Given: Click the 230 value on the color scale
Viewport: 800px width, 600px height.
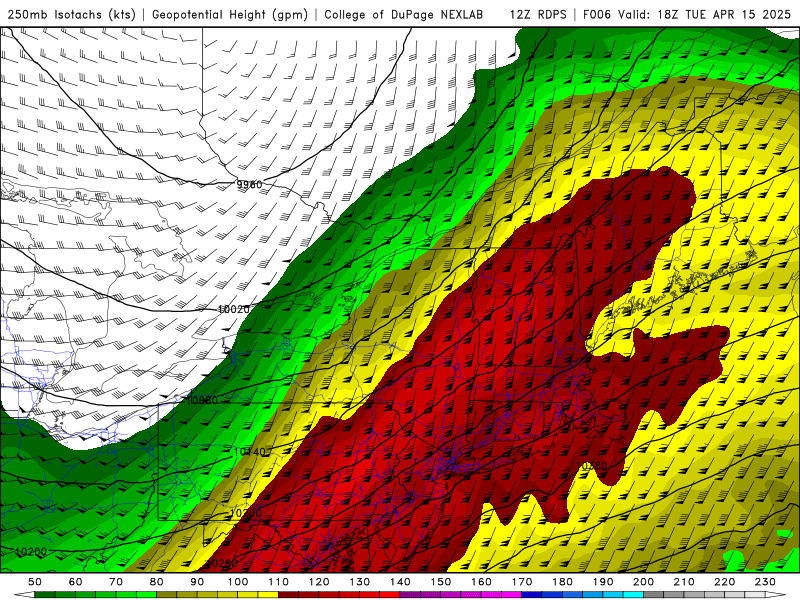Looking at the screenshot, I should 765,582.
